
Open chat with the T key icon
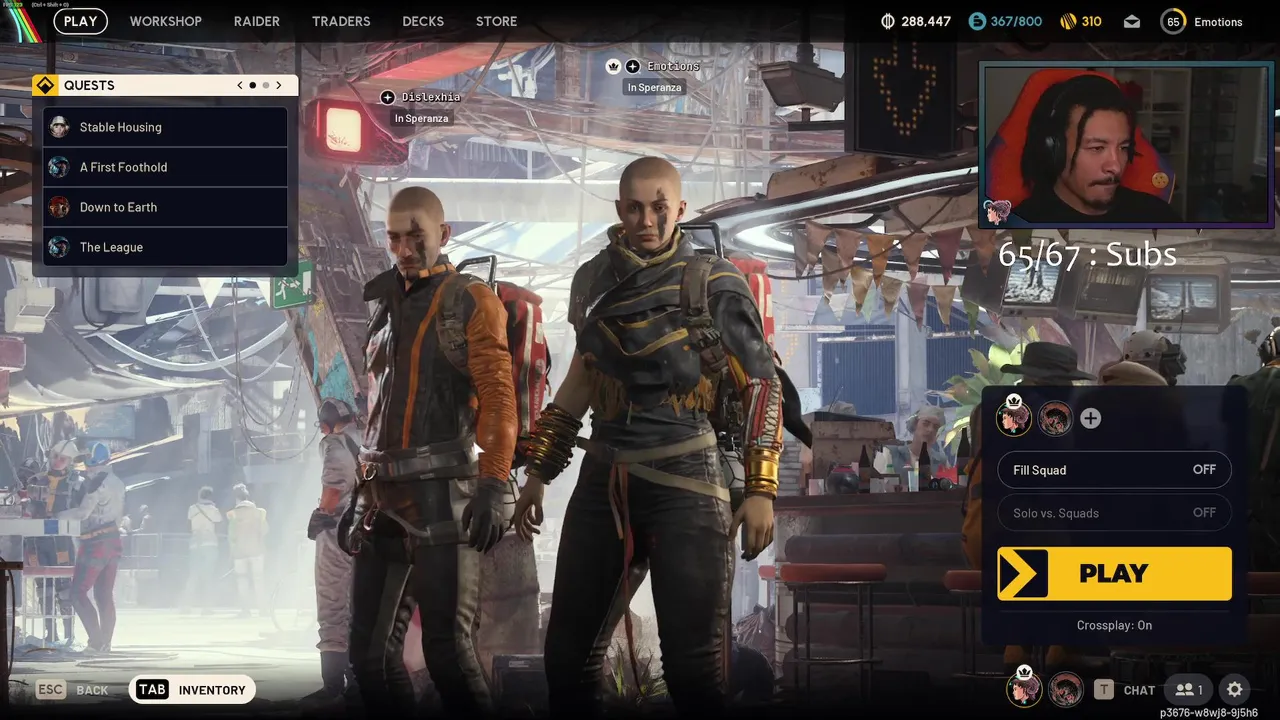click(x=1103, y=689)
